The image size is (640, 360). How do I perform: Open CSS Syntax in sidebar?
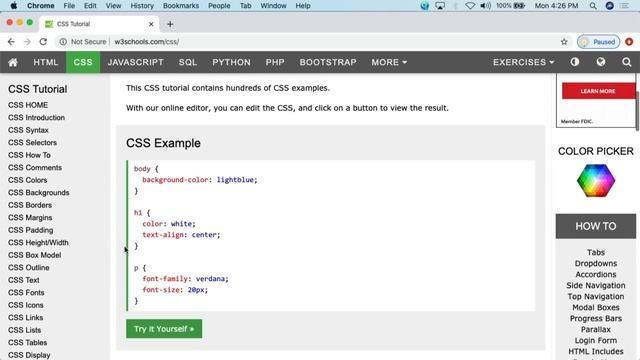point(28,130)
